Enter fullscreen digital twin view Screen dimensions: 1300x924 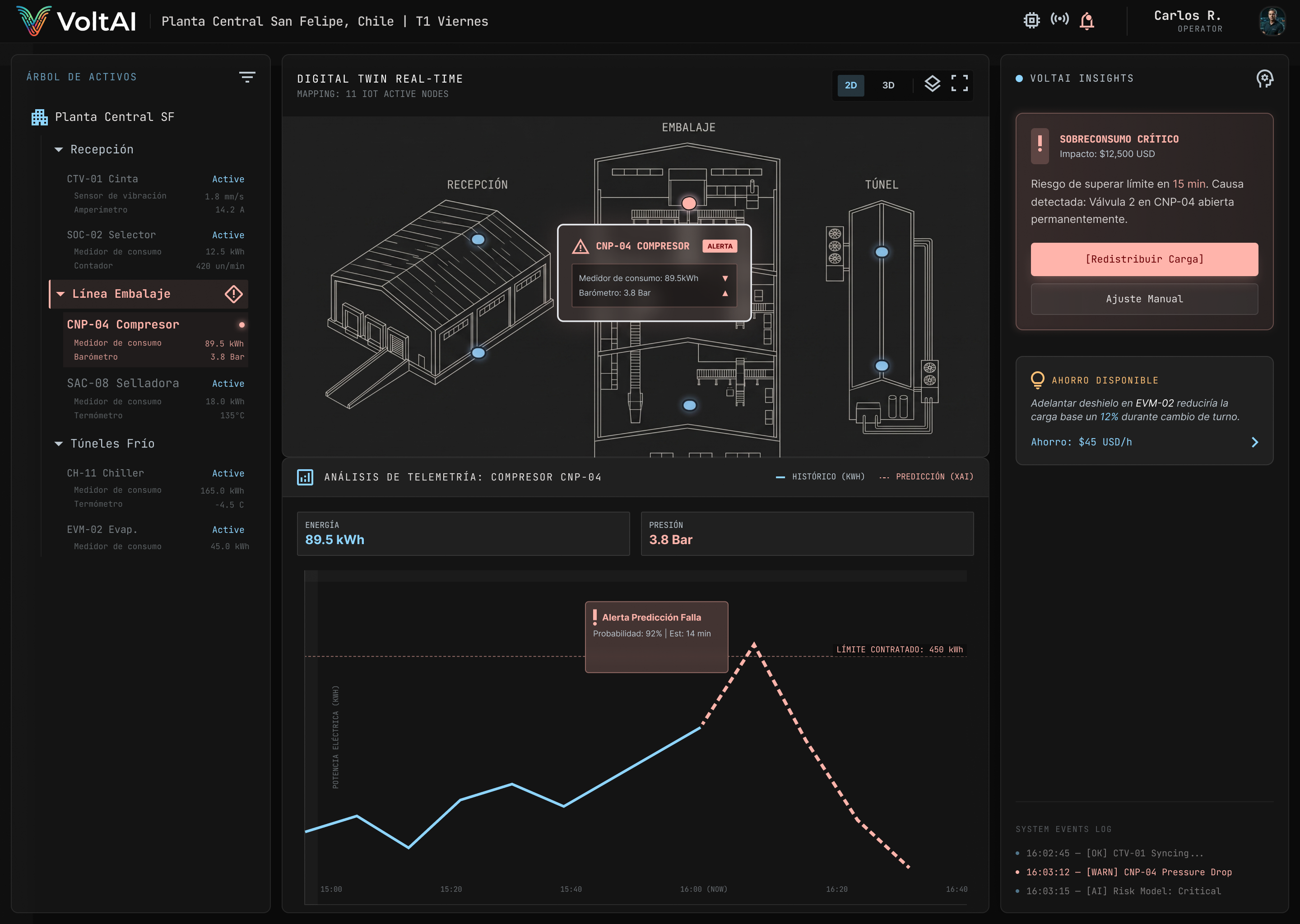point(960,83)
